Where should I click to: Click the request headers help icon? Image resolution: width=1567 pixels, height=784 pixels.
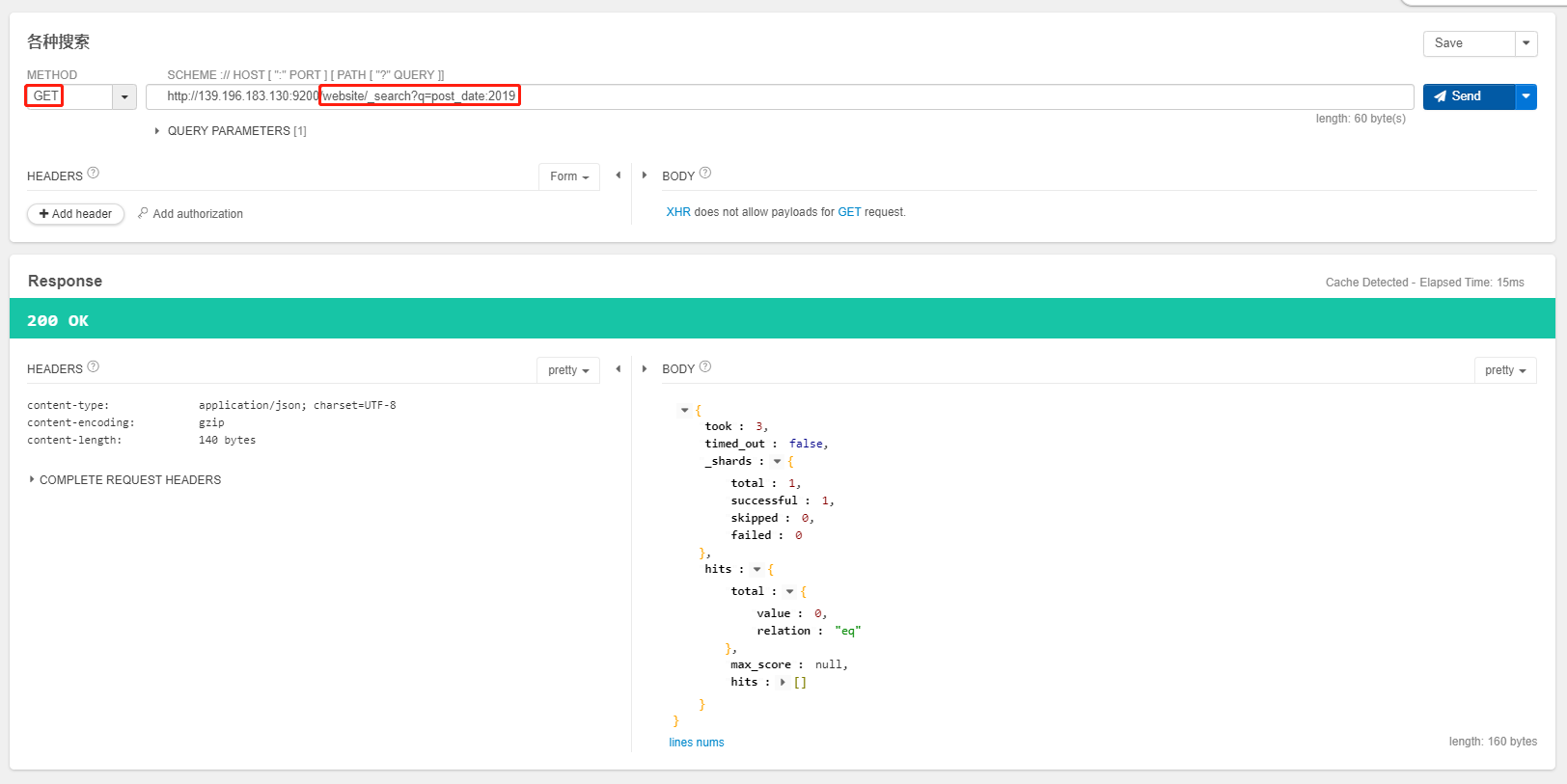click(x=94, y=174)
